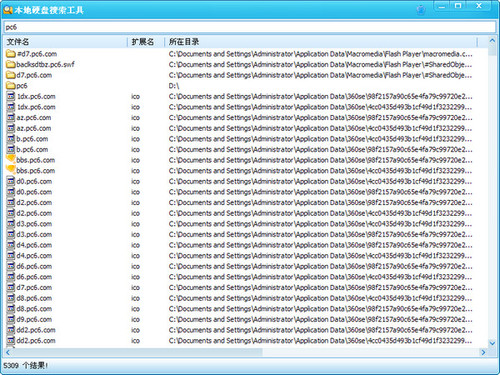Click folder icon of d7.pc6.com in Flash Player path
Screen dimensions: 500x375
(x=11, y=75)
